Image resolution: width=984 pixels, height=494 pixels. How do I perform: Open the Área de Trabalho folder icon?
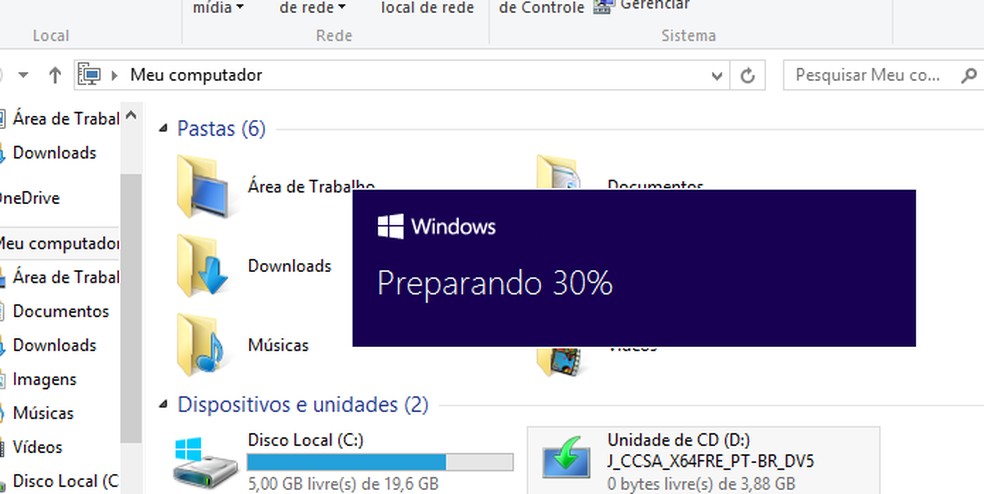[x=206, y=187]
